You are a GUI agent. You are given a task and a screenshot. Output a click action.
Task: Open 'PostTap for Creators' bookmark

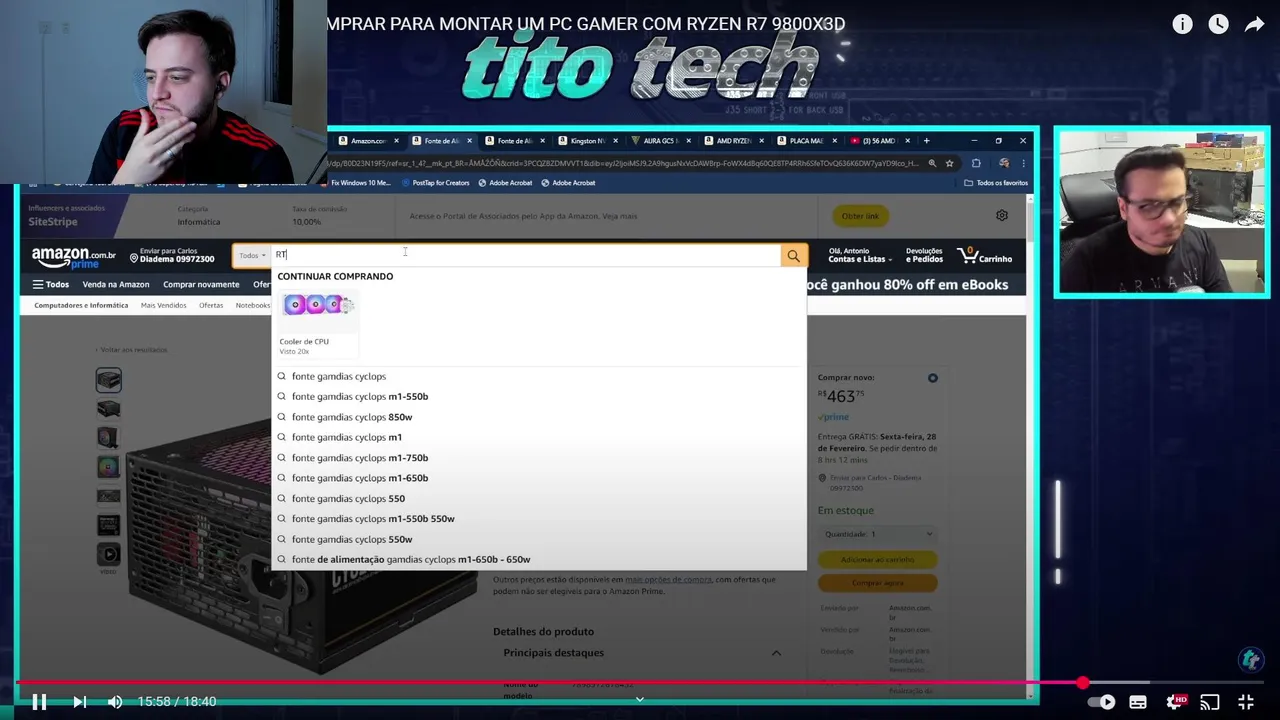coord(435,183)
